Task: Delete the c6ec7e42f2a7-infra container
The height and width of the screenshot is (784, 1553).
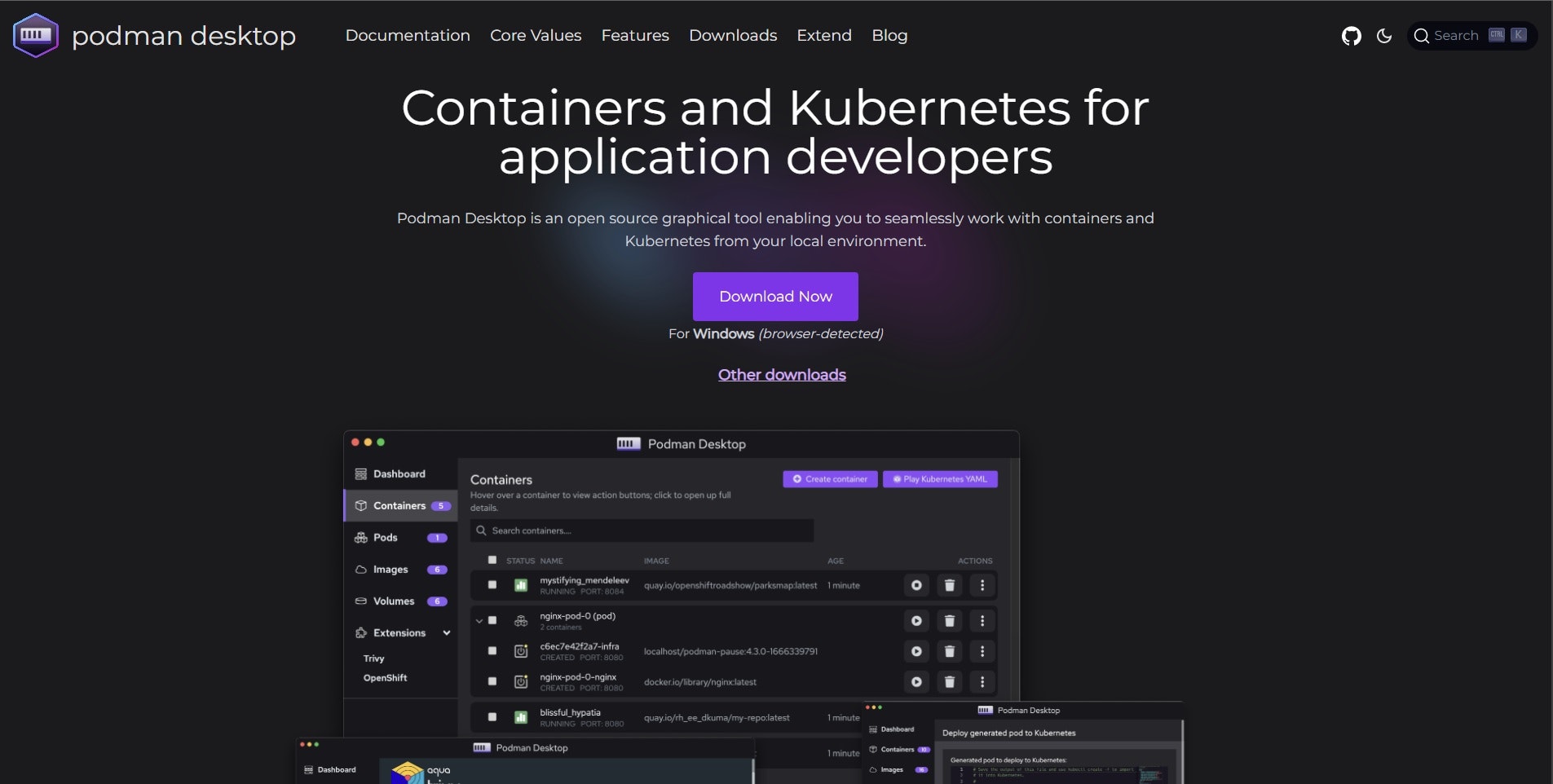Action: click(950, 651)
